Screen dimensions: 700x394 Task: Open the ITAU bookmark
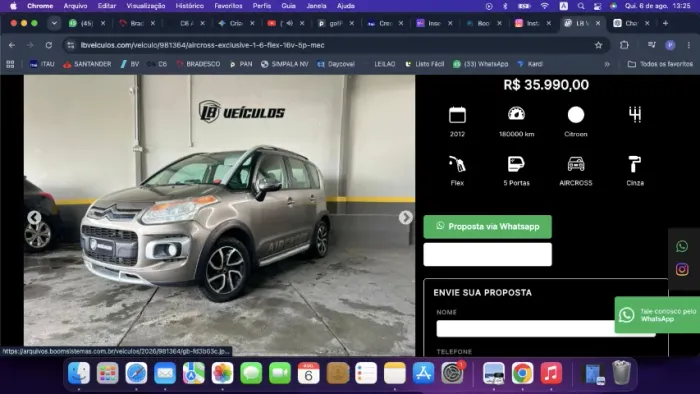tap(42, 64)
